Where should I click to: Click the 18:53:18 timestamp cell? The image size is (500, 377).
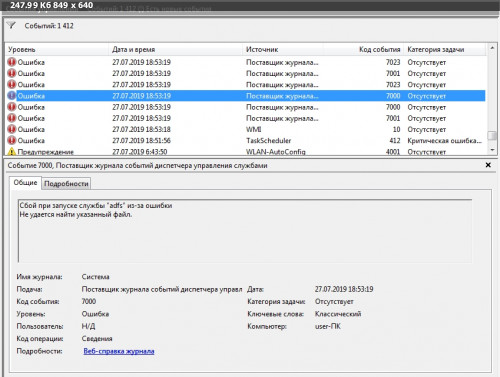click(141, 129)
